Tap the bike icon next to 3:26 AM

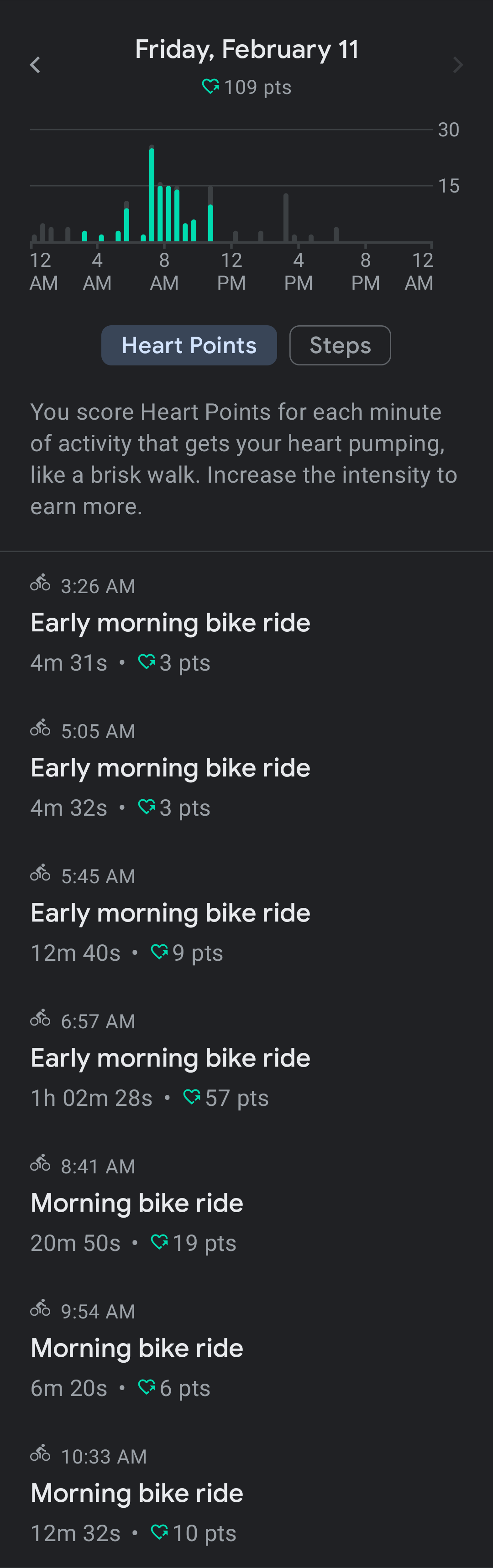pos(40,583)
